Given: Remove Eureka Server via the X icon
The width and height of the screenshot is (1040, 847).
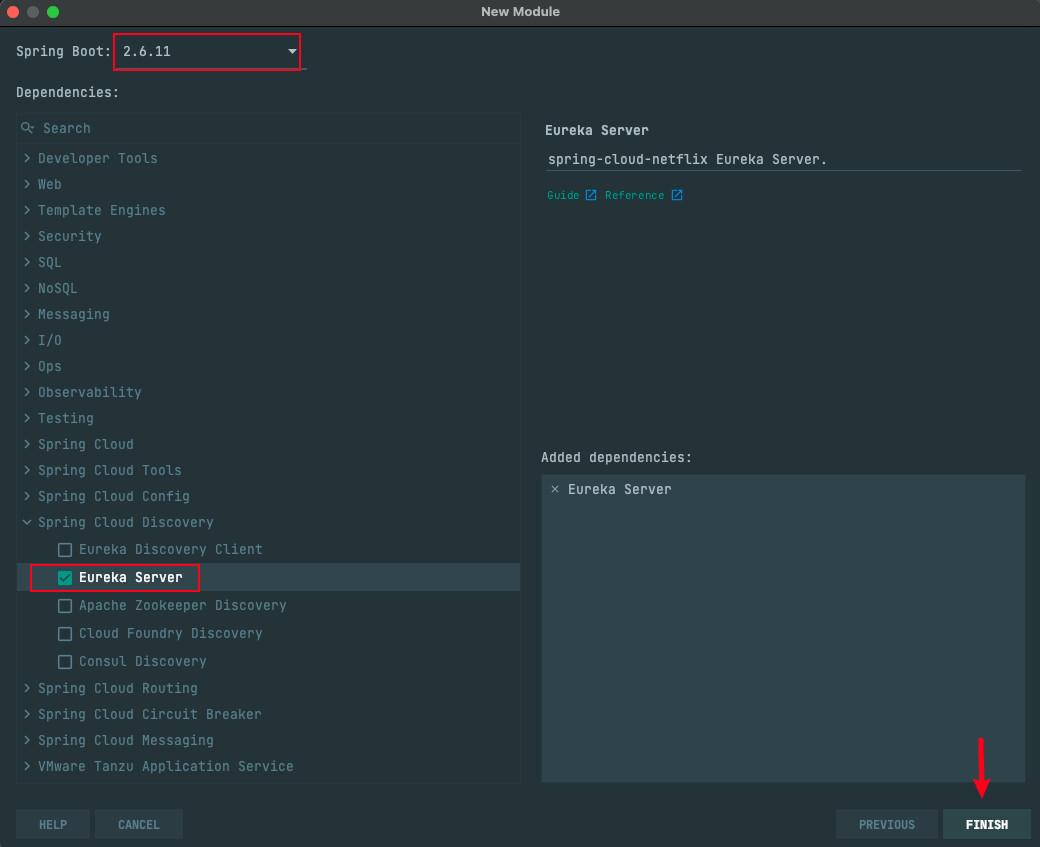Looking at the screenshot, I should pyautogui.click(x=555, y=489).
